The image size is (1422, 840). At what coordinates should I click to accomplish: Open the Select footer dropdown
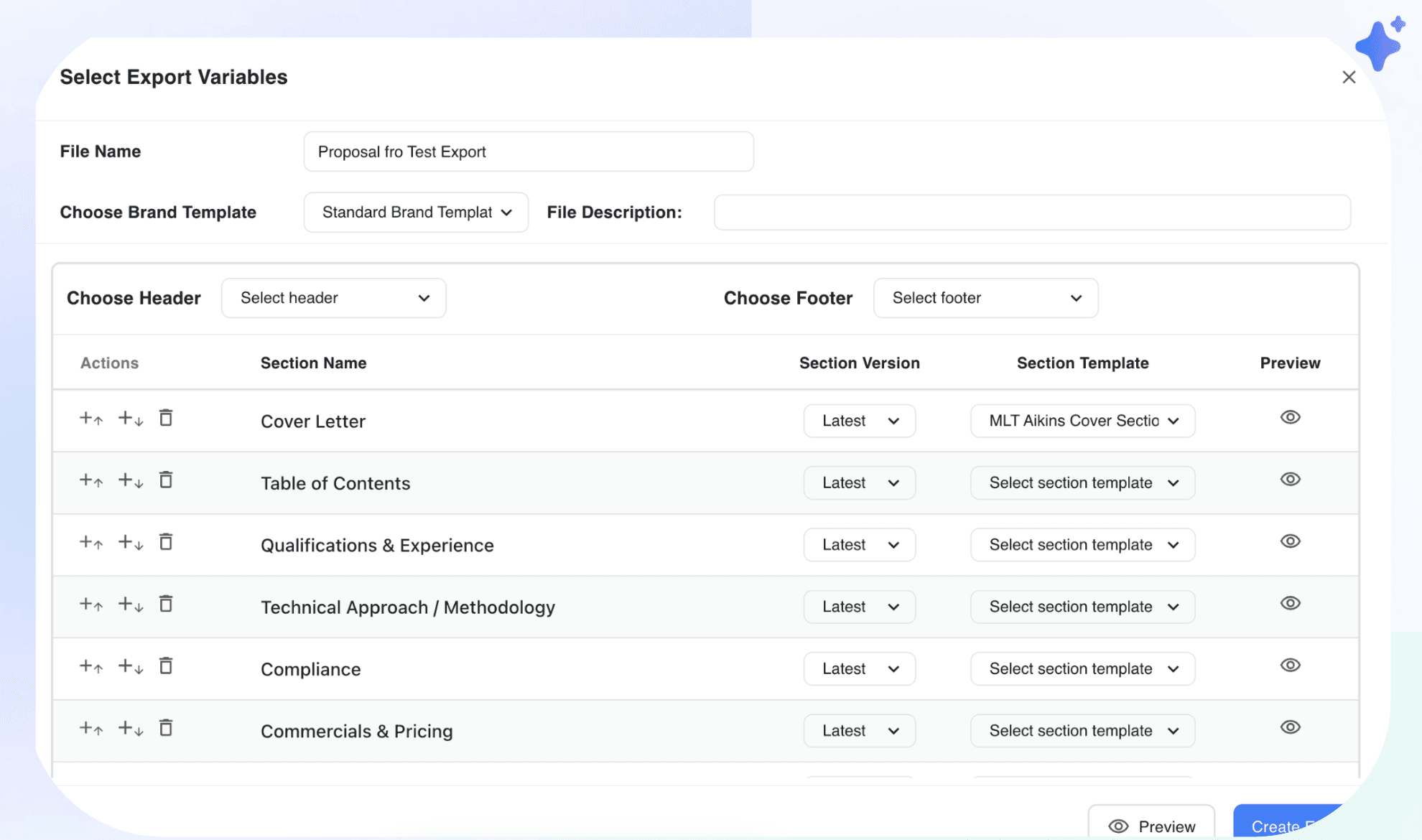(x=985, y=298)
